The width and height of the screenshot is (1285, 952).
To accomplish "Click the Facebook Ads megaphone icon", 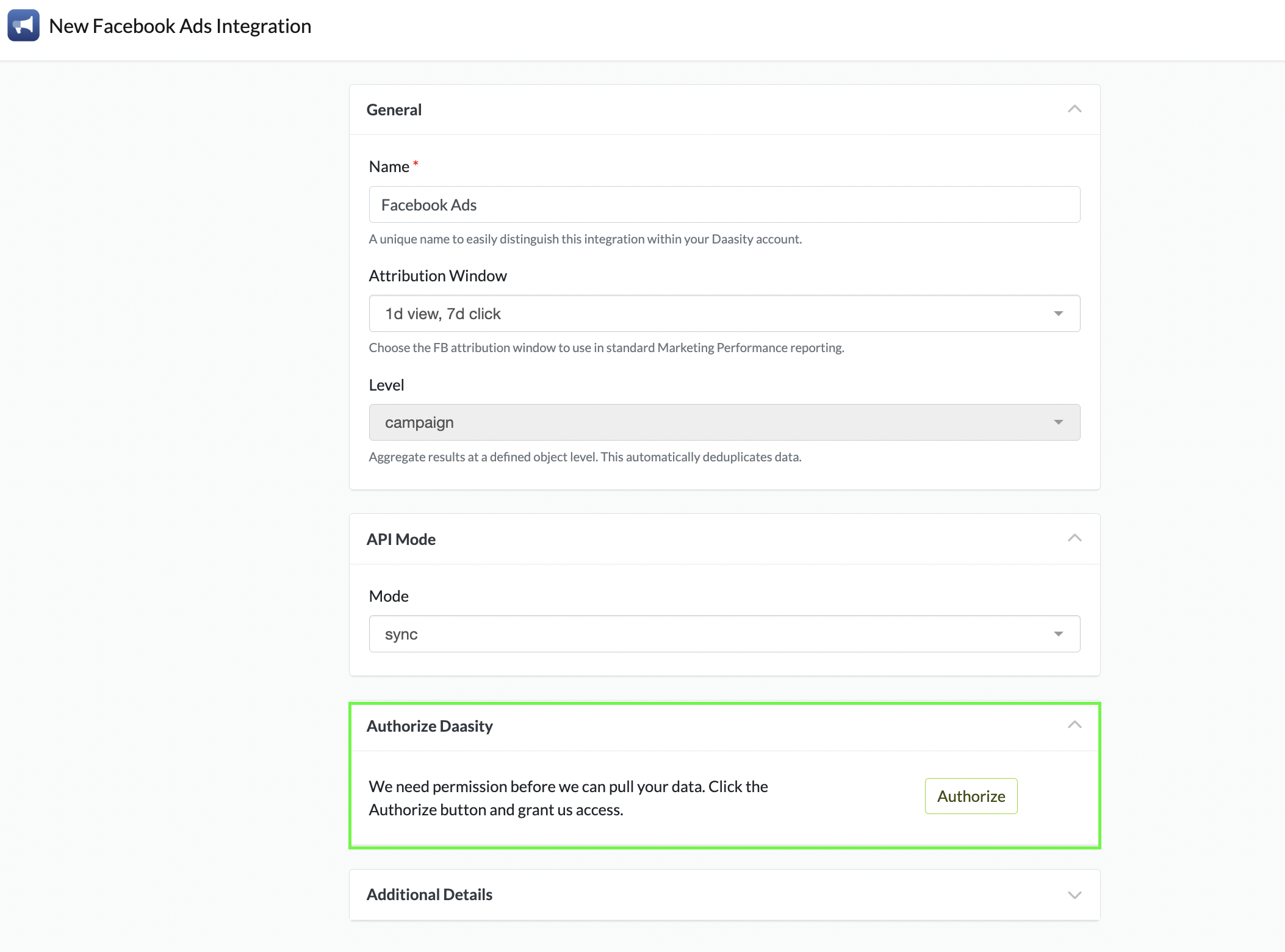I will (23, 26).
